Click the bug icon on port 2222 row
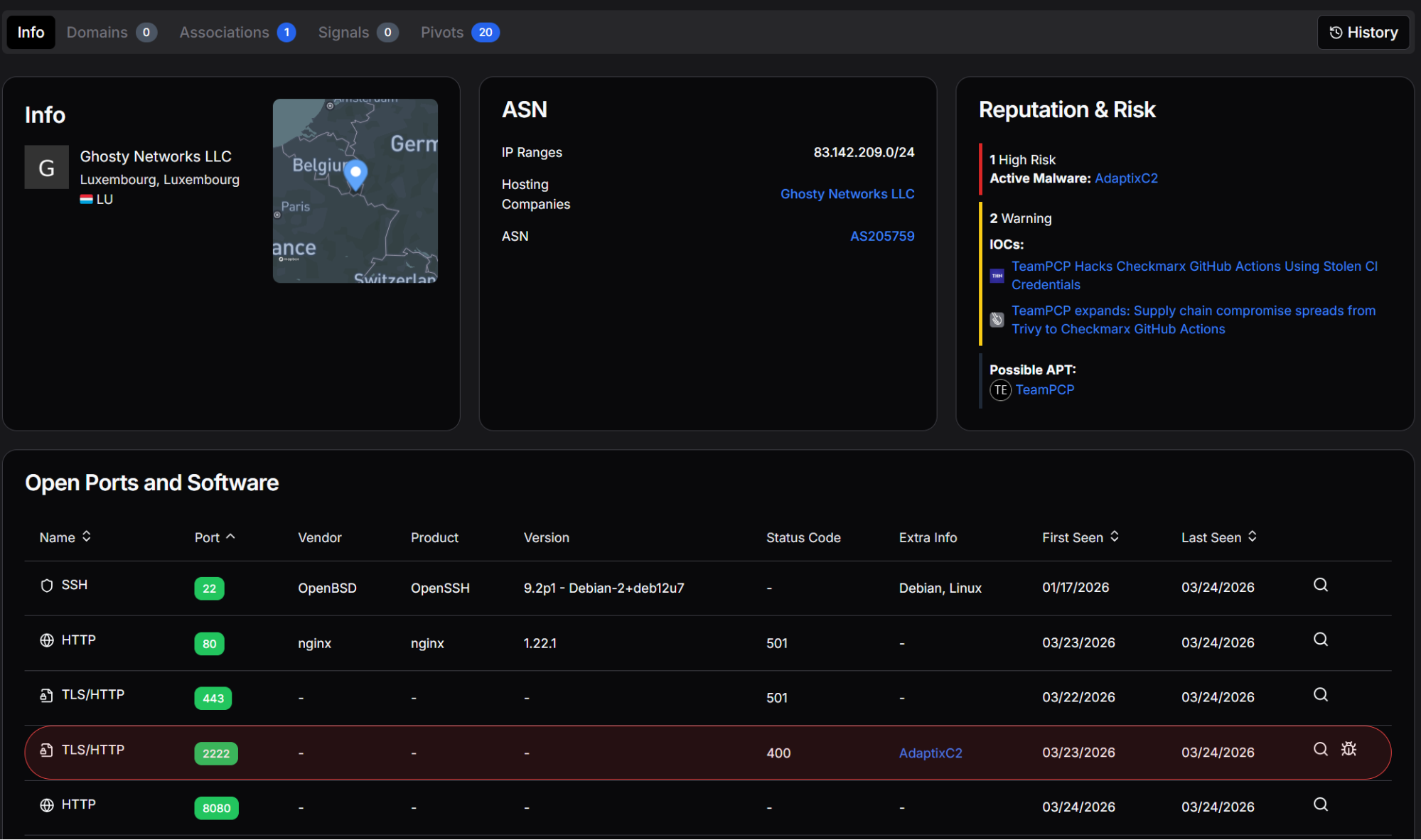 click(x=1348, y=749)
